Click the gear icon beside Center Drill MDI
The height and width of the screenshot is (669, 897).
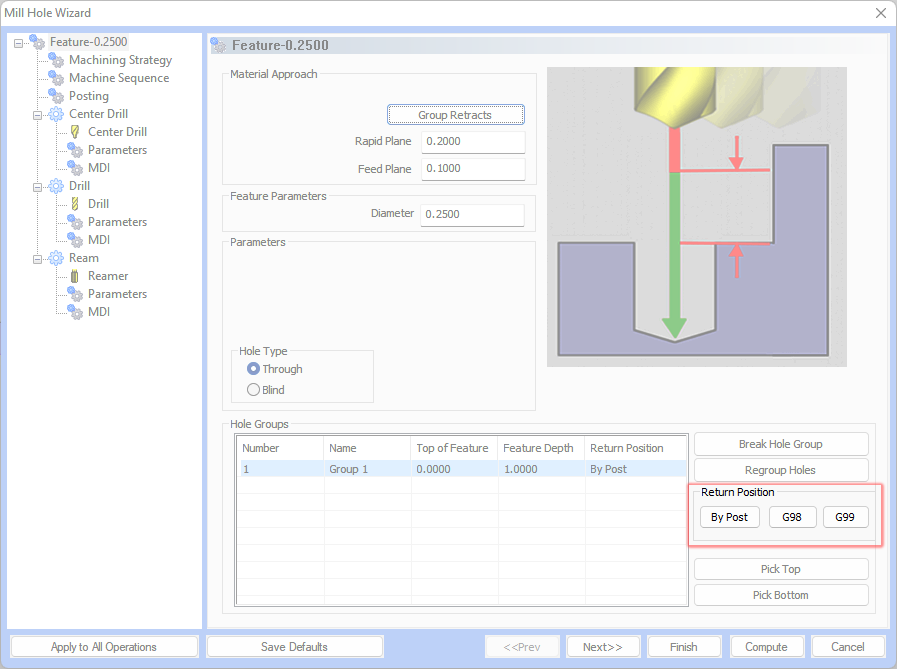(x=75, y=168)
